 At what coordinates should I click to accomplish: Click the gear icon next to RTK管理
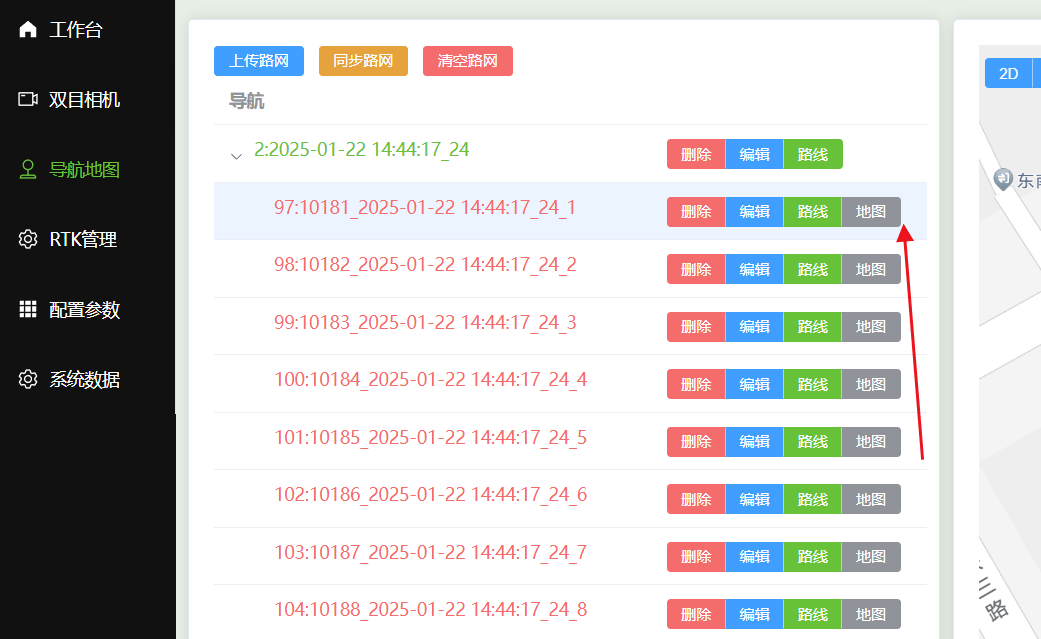coord(28,239)
